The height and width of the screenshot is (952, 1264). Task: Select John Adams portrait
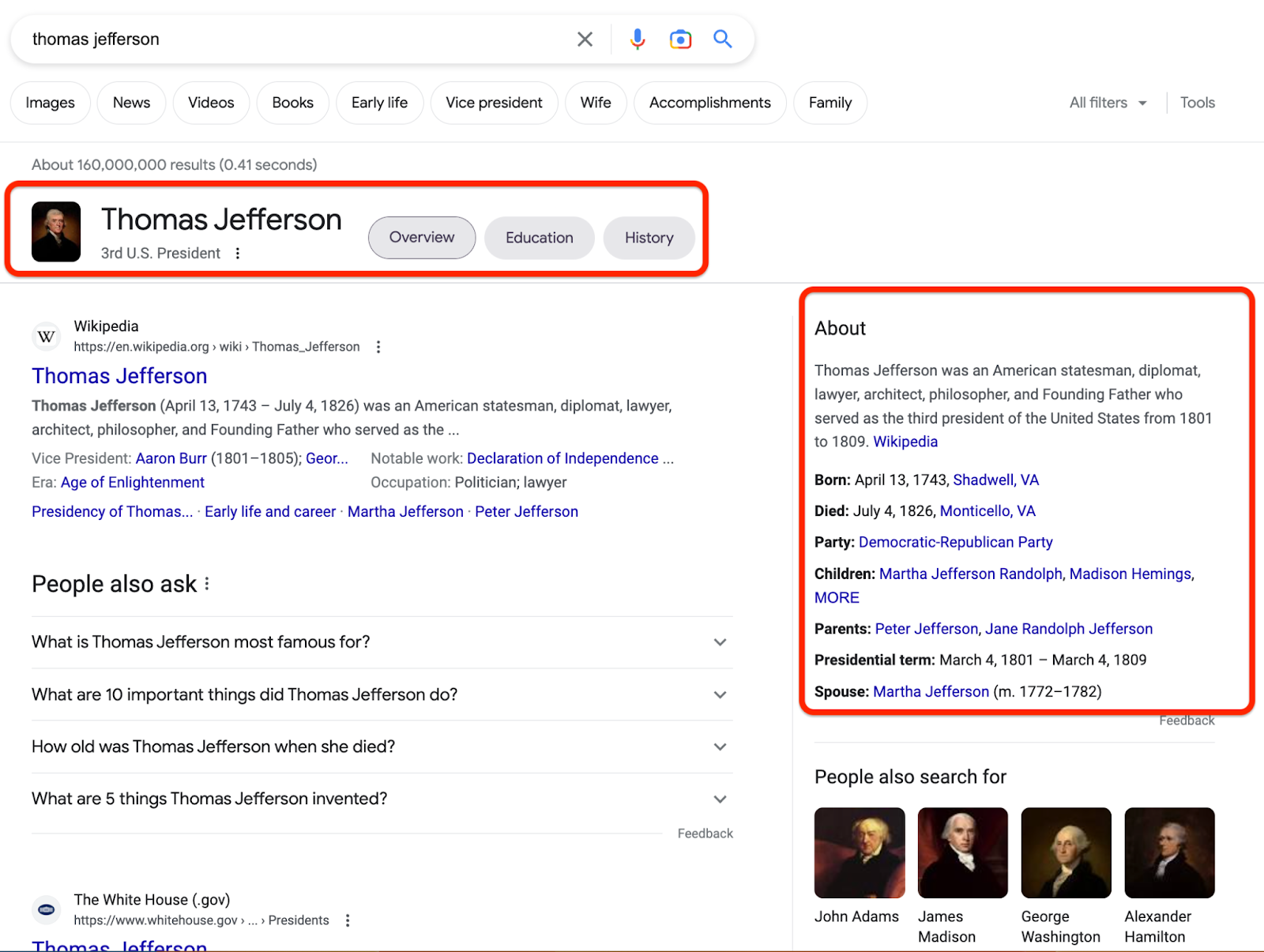click(x=860, y=852)
